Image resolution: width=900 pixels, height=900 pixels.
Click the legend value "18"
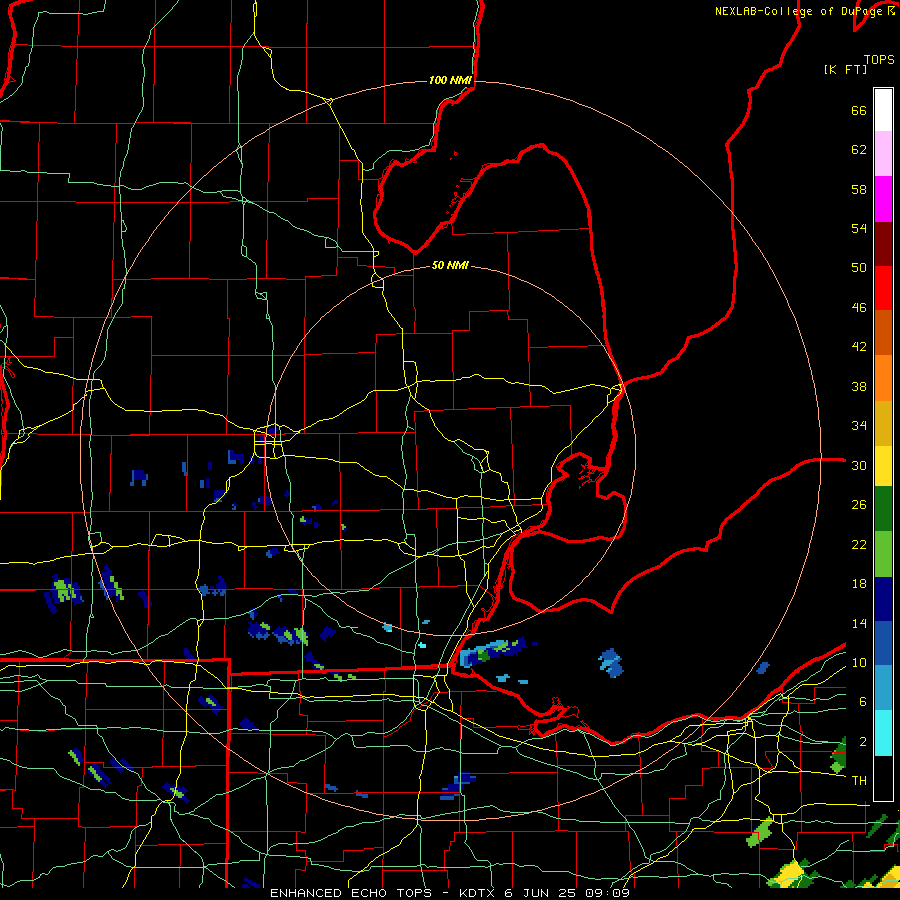[859, 584]
